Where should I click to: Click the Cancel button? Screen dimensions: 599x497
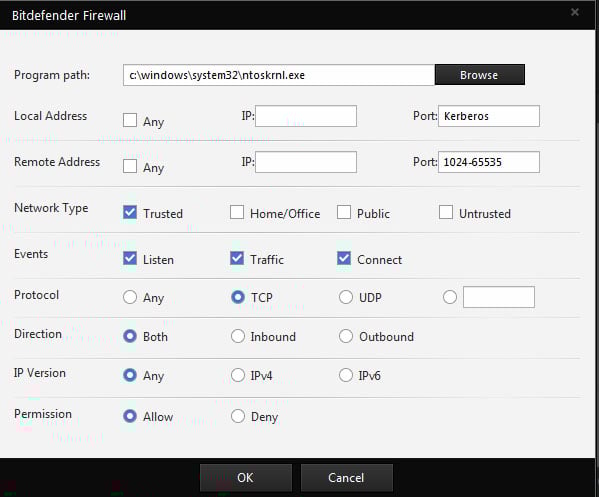click(x=346, y=478)
